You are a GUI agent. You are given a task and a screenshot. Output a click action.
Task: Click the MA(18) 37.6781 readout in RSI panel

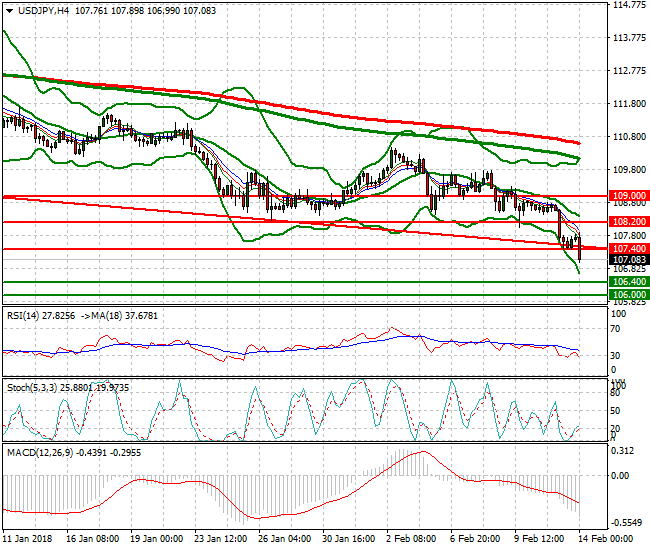click(124, 316)
